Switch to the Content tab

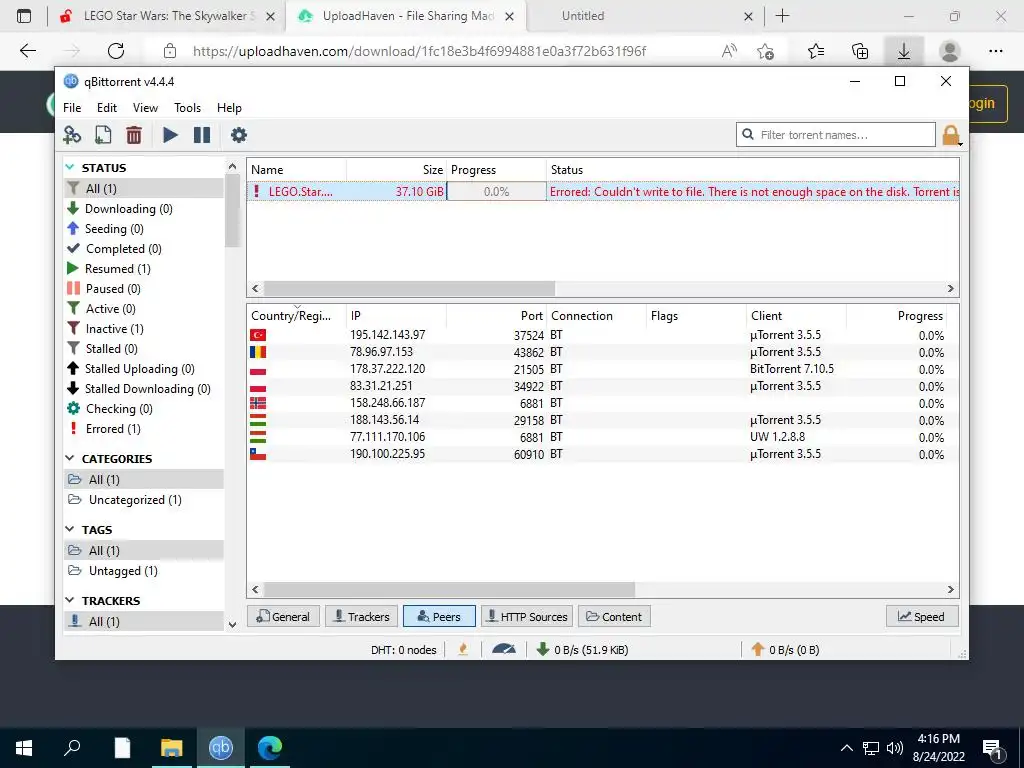pos(614,616)
